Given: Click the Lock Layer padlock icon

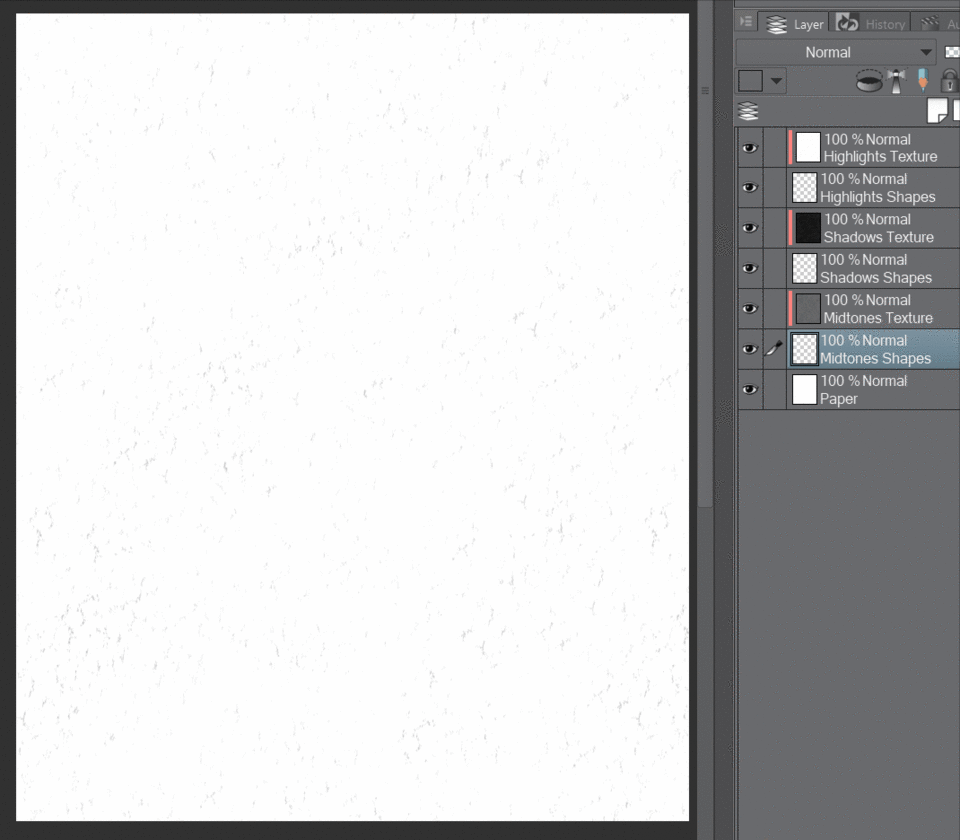Looking at the screenshot, I should pos(948,81).
